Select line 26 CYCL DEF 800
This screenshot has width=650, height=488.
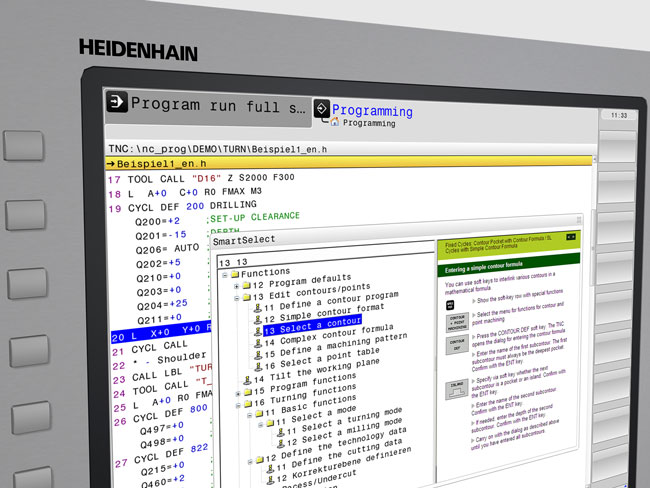point(160,415)
